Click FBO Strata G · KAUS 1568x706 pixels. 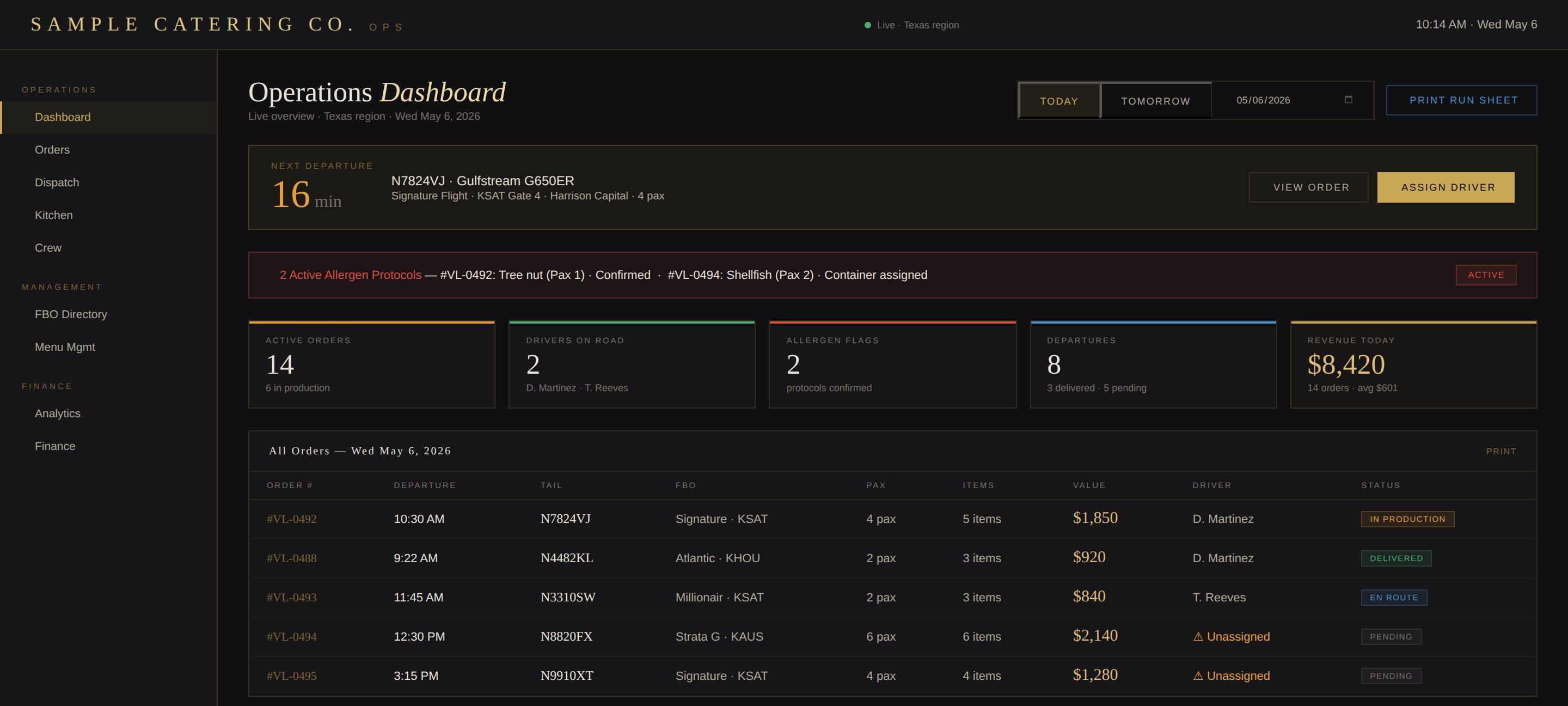pos(719,637)
